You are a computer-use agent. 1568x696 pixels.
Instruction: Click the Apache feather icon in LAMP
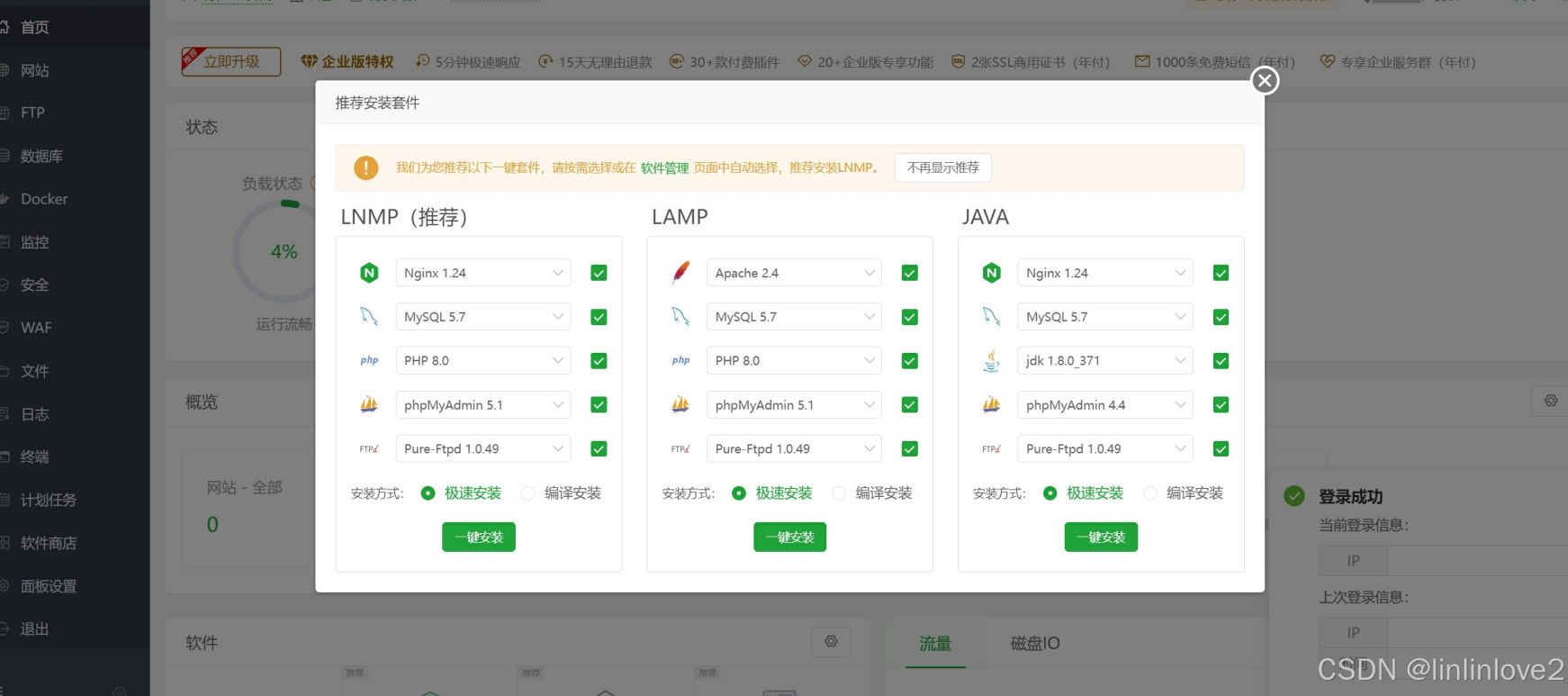click(680, 273)
